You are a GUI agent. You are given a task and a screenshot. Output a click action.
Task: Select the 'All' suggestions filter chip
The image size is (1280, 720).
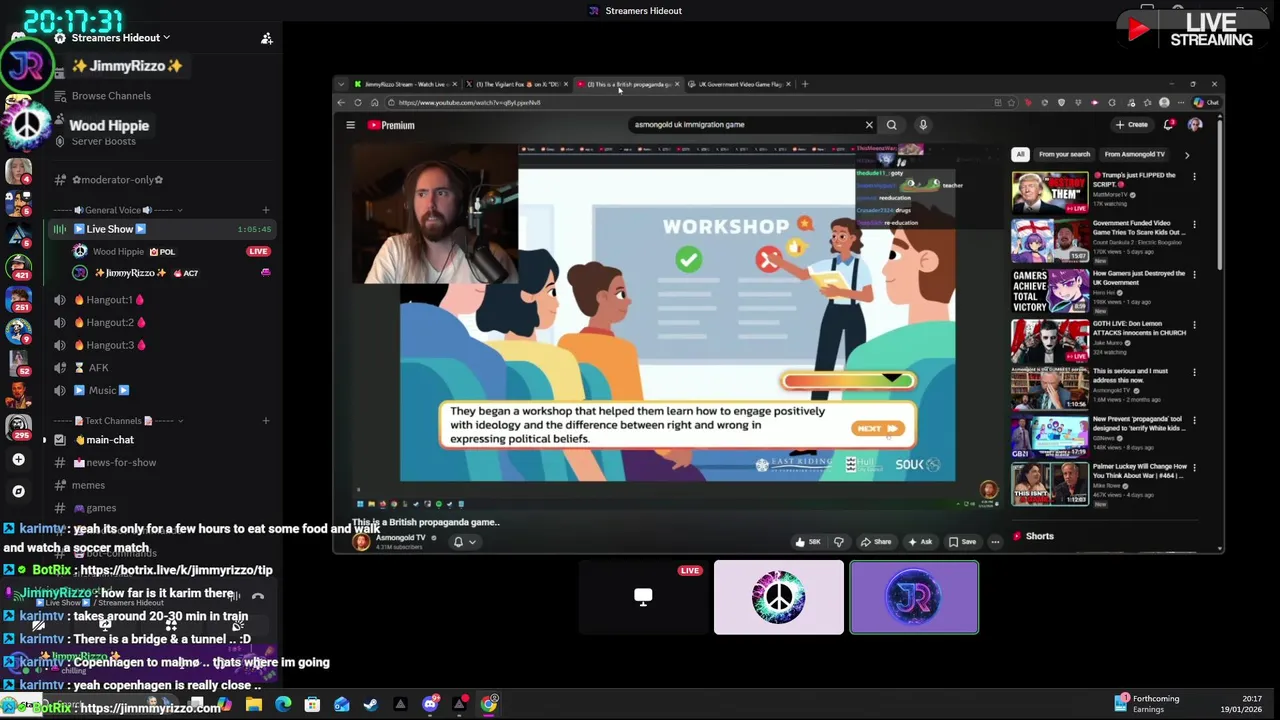point(1020,154)
